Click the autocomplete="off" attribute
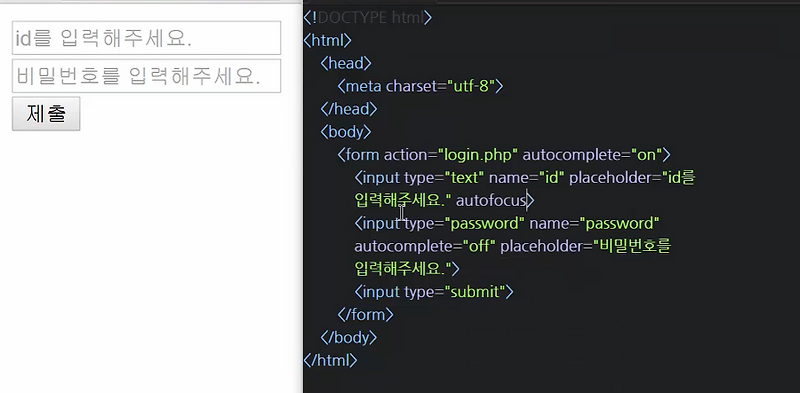This screenshot has width=800, height=393. tap(425, 247)
